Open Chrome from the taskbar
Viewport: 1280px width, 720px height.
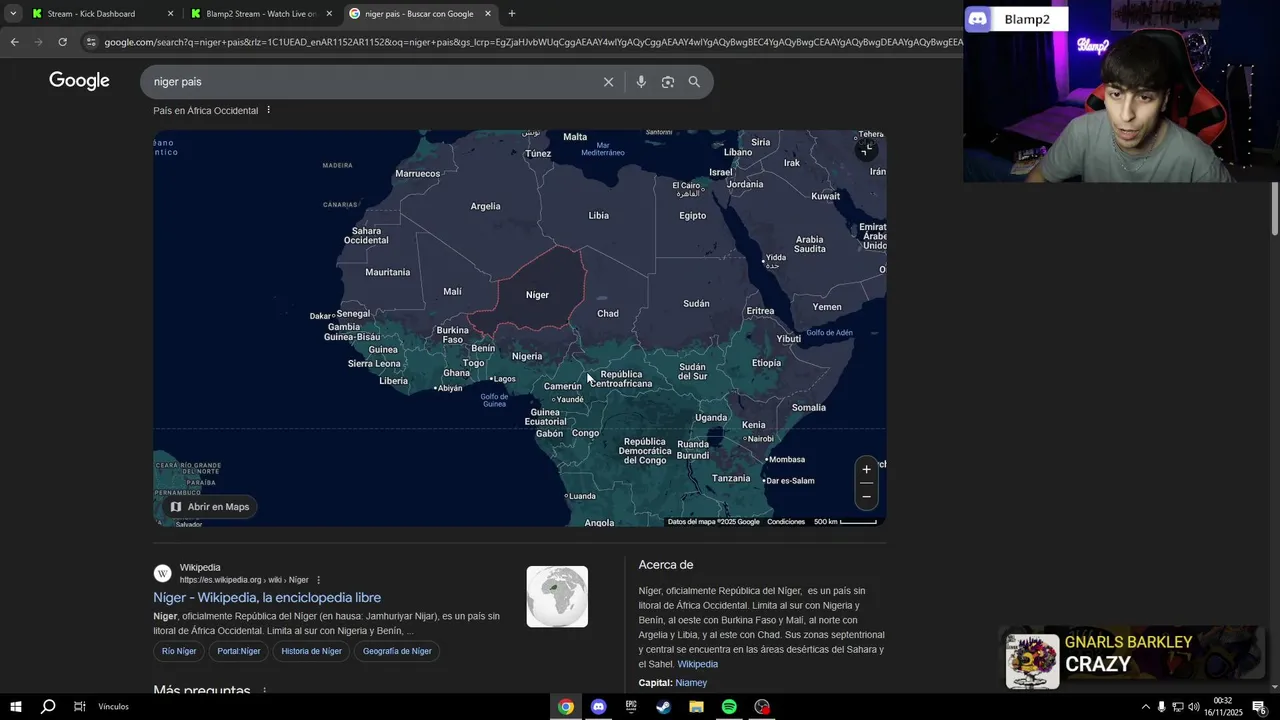coord(566,707)
